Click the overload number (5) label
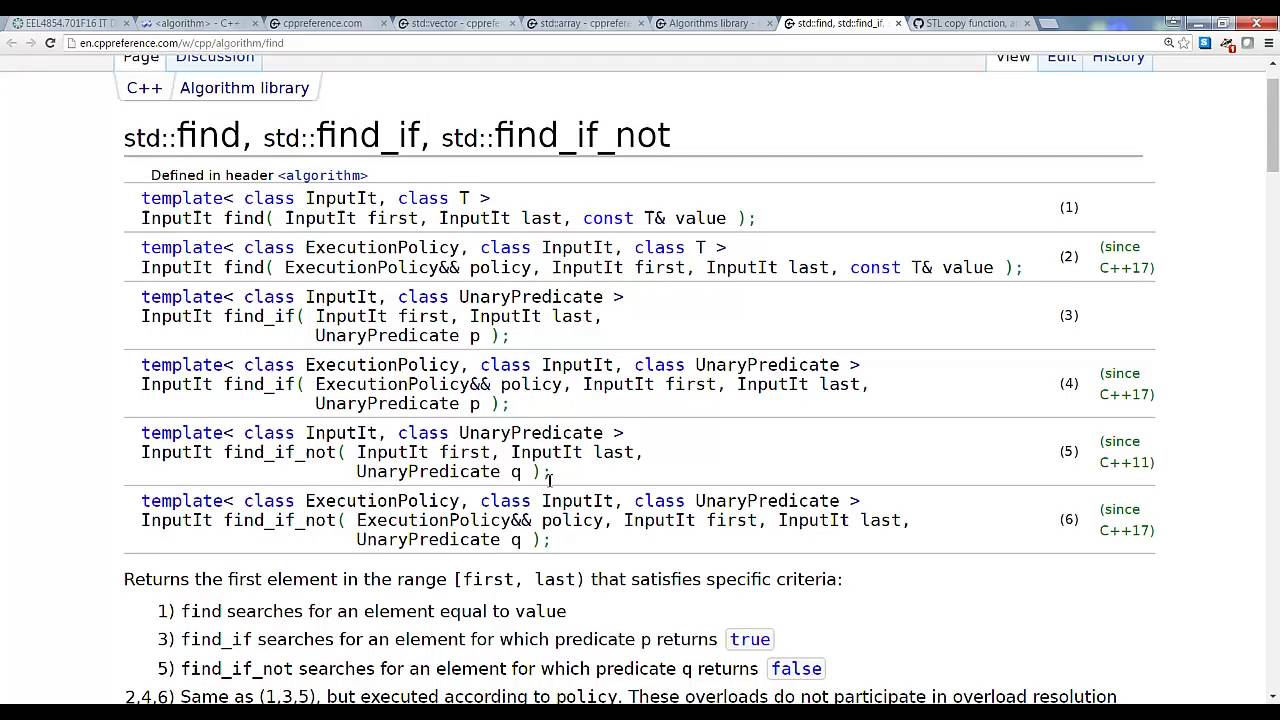Screen dimensions: 1280x720 (x=1069, y=451)
